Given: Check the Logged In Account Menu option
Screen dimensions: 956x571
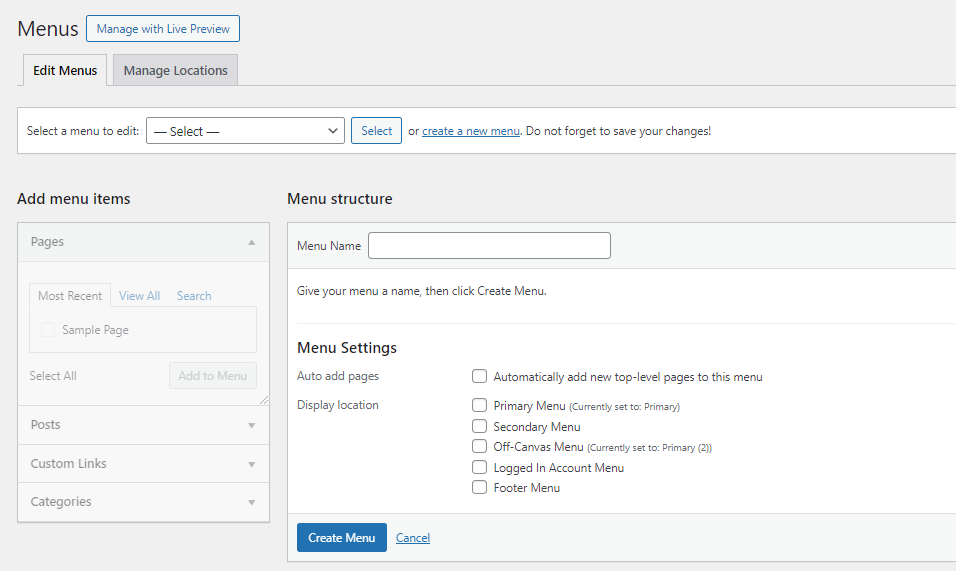Looking at the screenshot, I should tap(479, 467).
